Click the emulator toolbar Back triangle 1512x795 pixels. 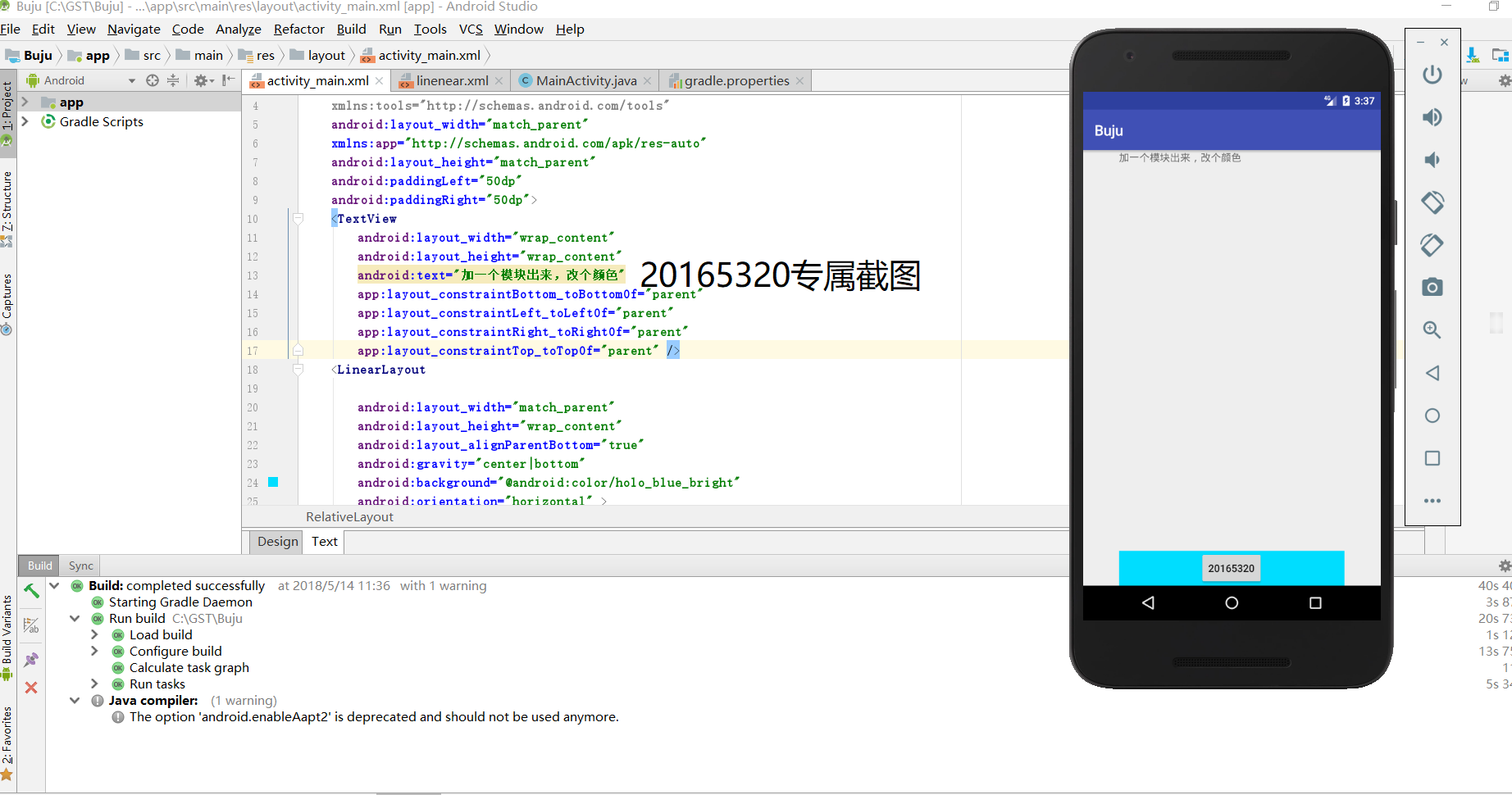tap(1432, 373)
